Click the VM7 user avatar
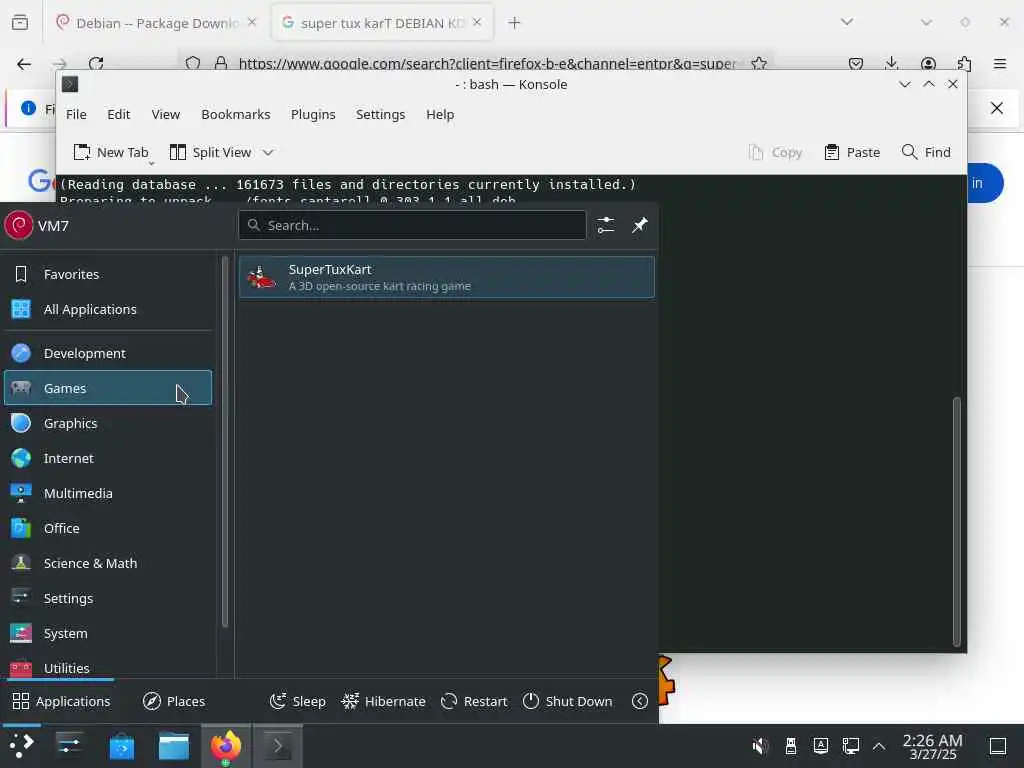The height and width of the screenshot is (768, 1024). tap(18, 225)
